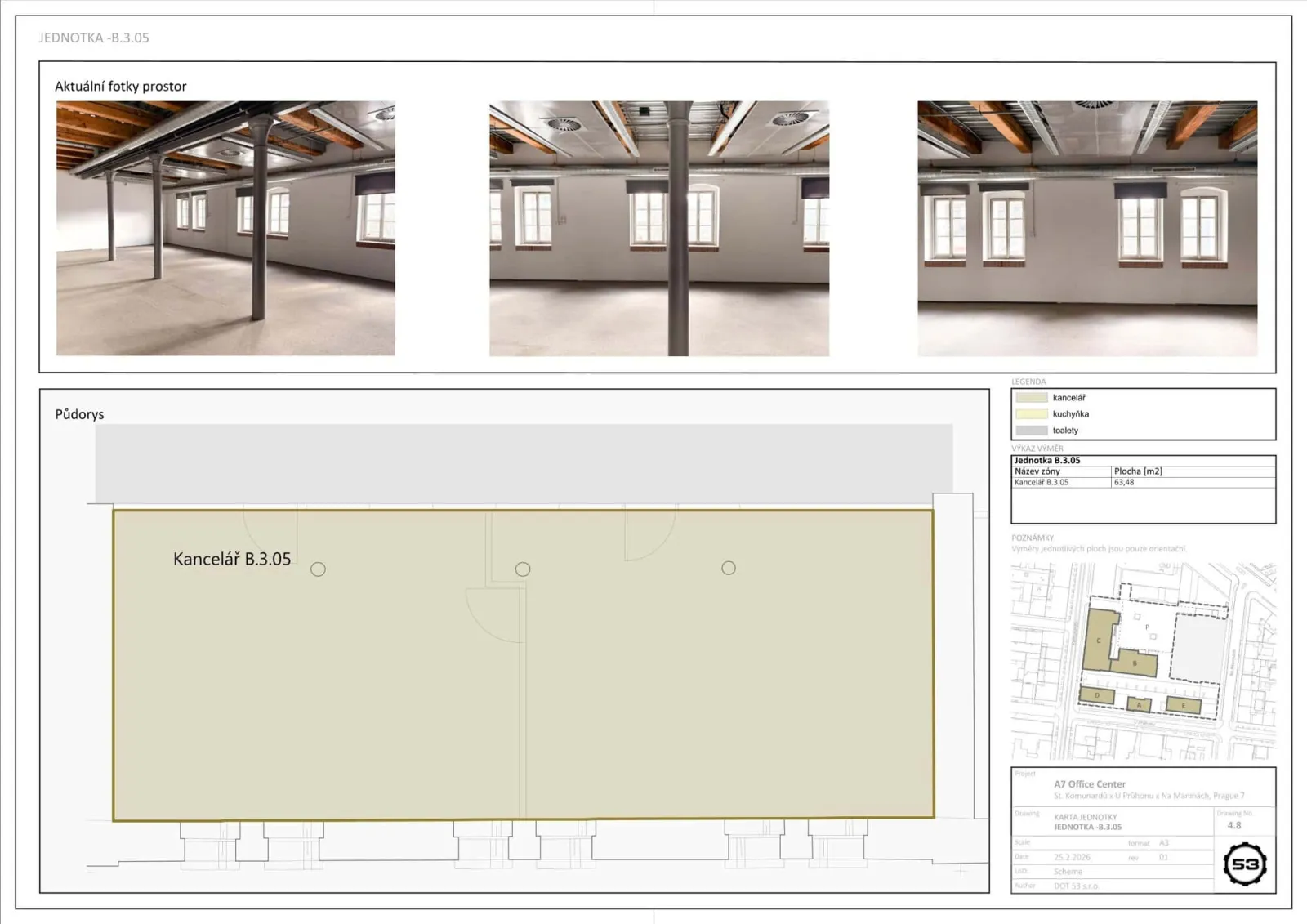Click the 'A7 Office Center' project name

pos(1090,784)
